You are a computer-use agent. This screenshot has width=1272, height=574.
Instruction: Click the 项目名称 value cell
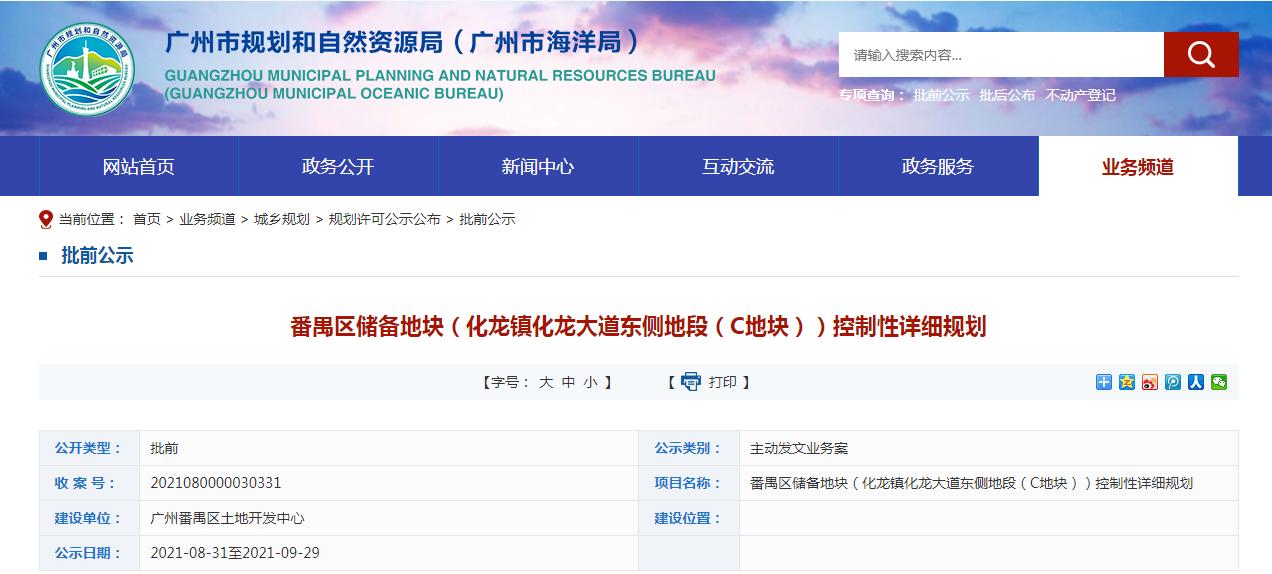tap(989, 483)
